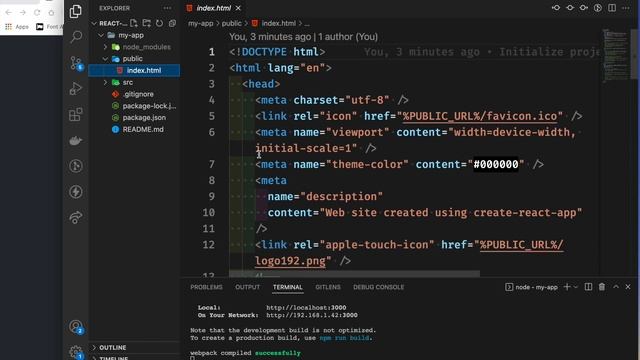This screenshot has width=640, height=360.
Task: Open the Live Share arrow icon
Action: [76, 218]
